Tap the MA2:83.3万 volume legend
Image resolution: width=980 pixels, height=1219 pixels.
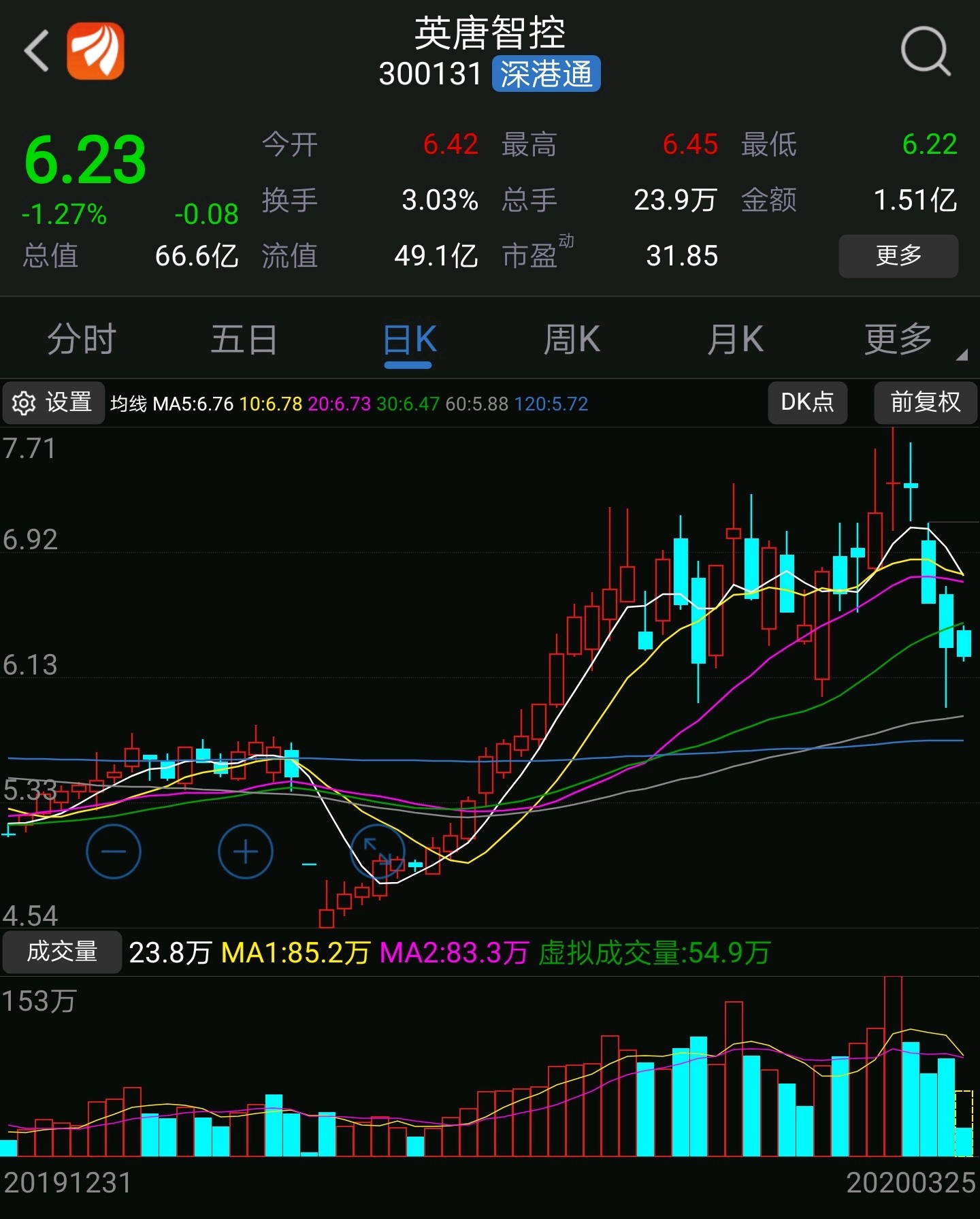click(x=454, y=953)
